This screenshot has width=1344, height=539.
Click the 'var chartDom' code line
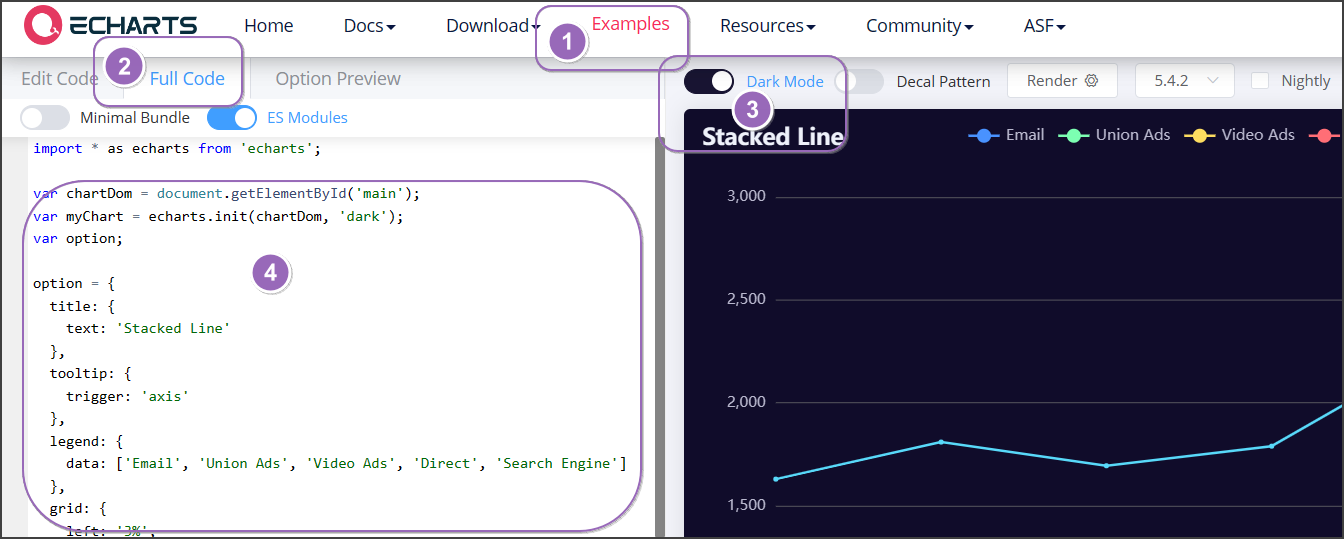tap(227, 193)
